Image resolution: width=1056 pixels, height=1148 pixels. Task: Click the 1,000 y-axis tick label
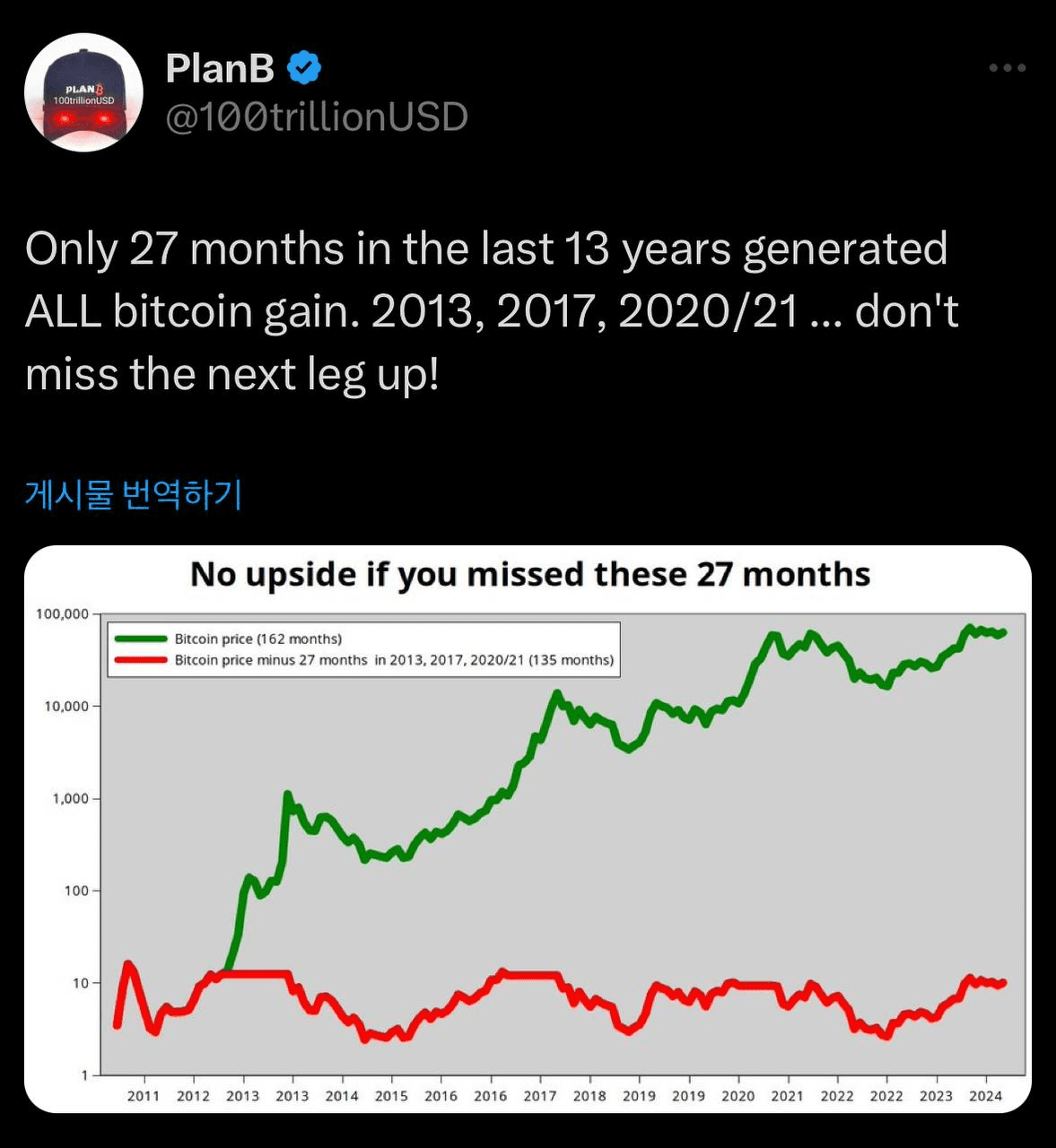click(70, 799)
